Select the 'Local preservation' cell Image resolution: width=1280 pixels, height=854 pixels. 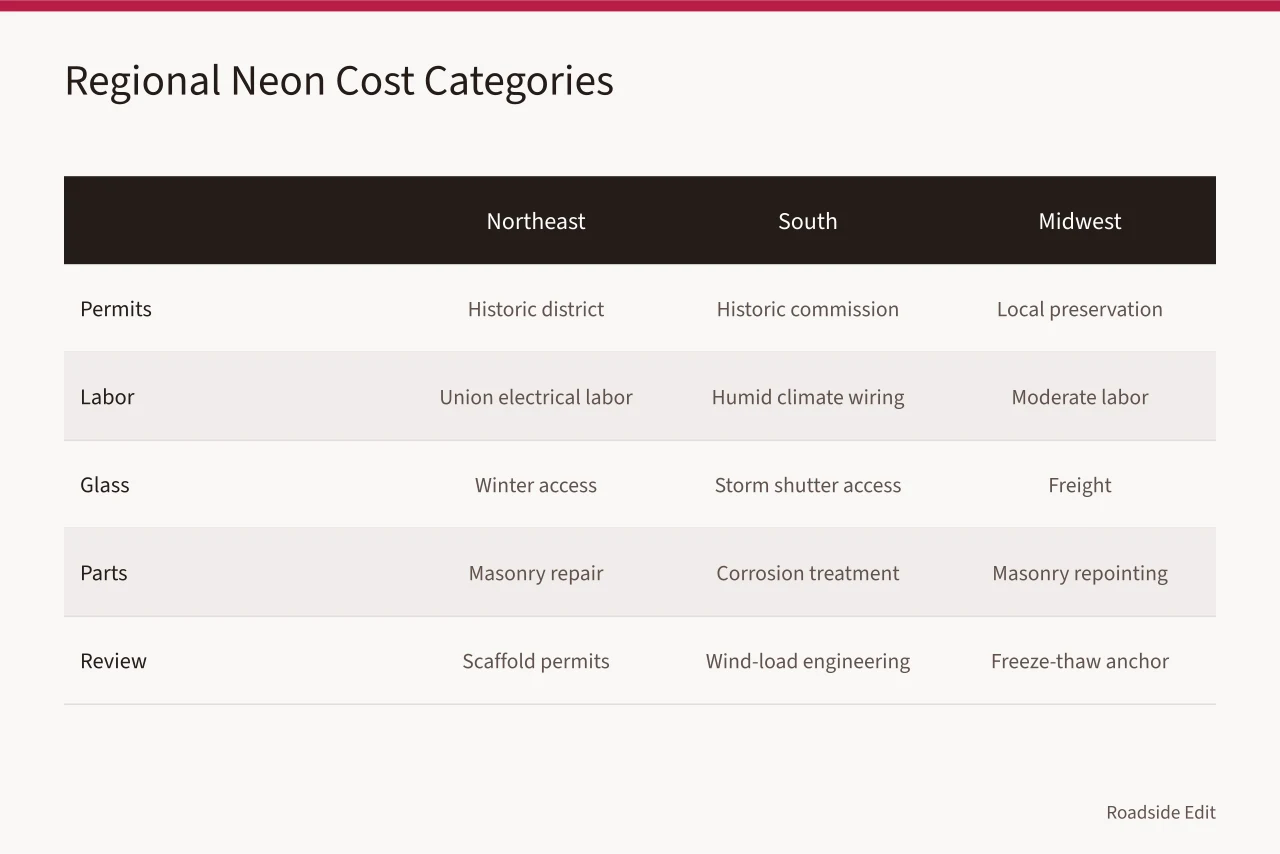coord(1080,309)
